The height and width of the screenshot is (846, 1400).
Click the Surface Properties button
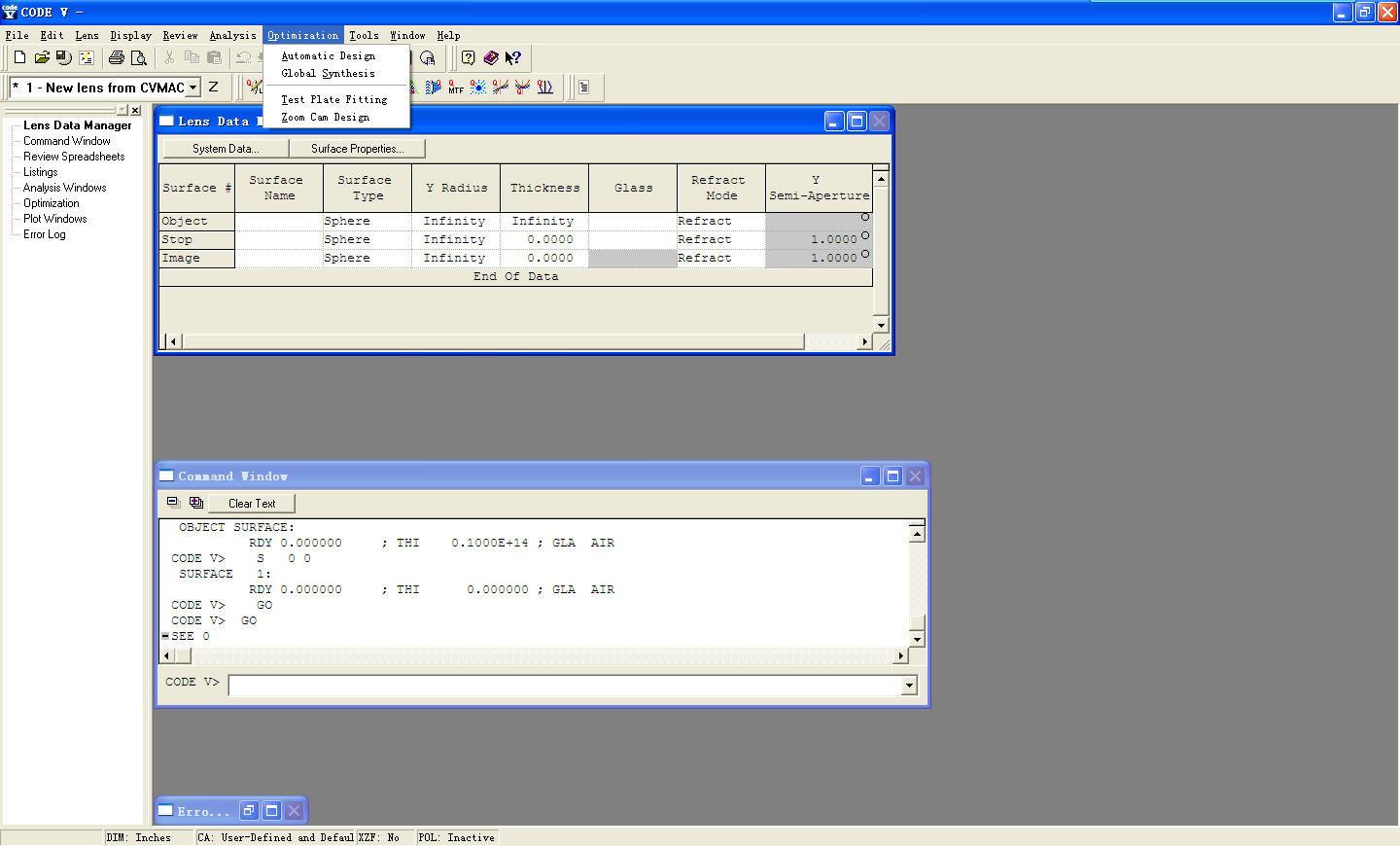tap(357, 149)
